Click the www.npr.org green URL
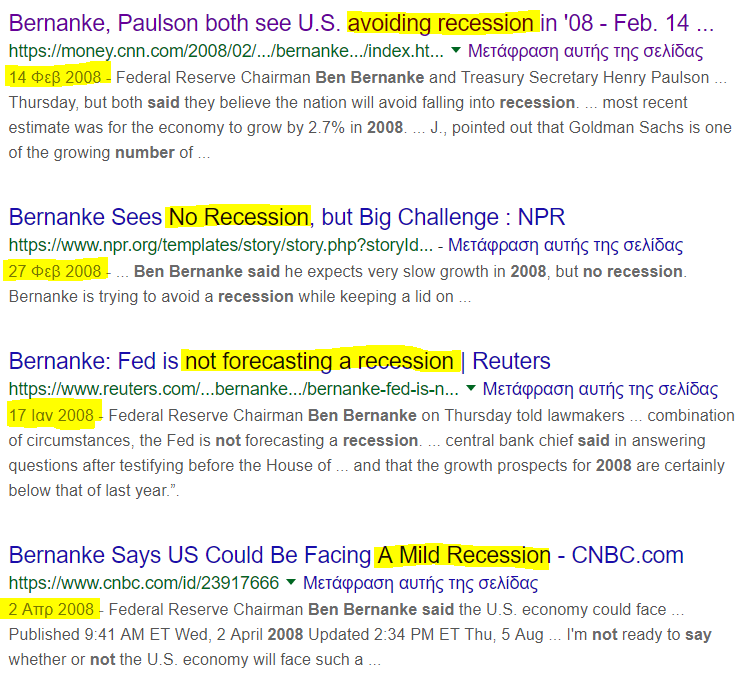 coord(220,245)
